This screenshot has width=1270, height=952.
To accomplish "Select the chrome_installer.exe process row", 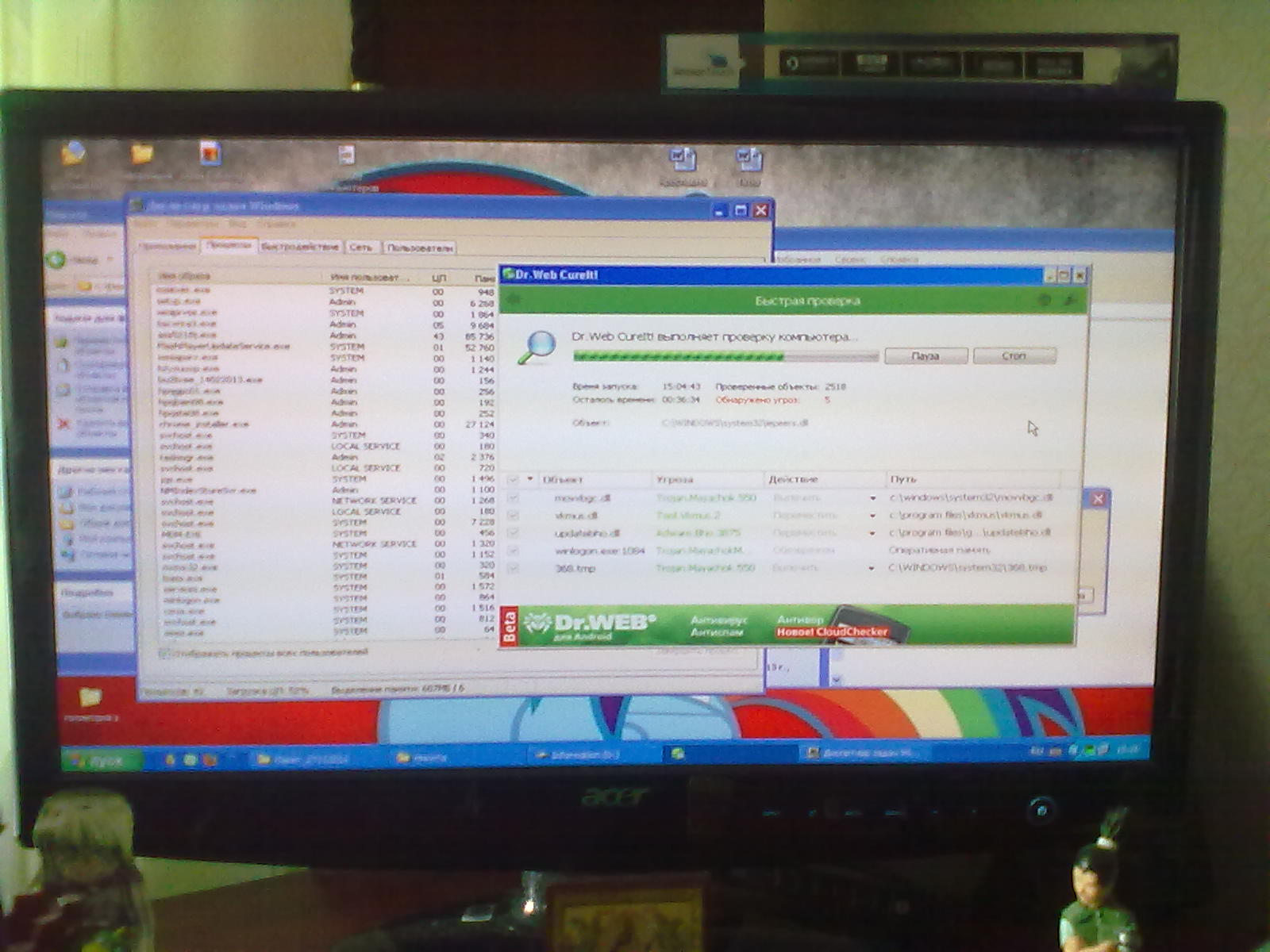I will click(x=325, y=424).
